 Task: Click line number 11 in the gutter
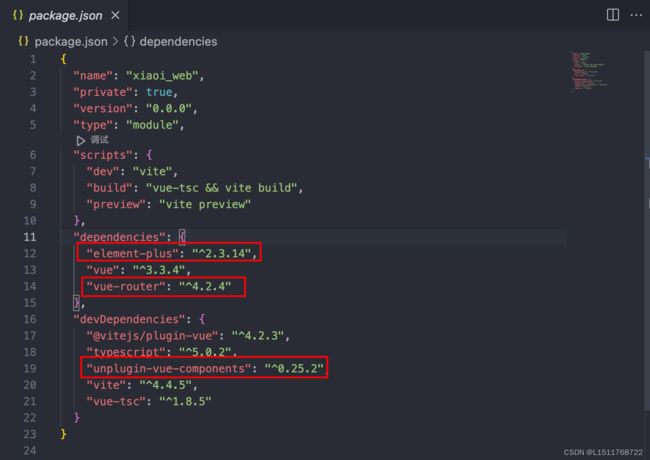click(x=30, y=237)
